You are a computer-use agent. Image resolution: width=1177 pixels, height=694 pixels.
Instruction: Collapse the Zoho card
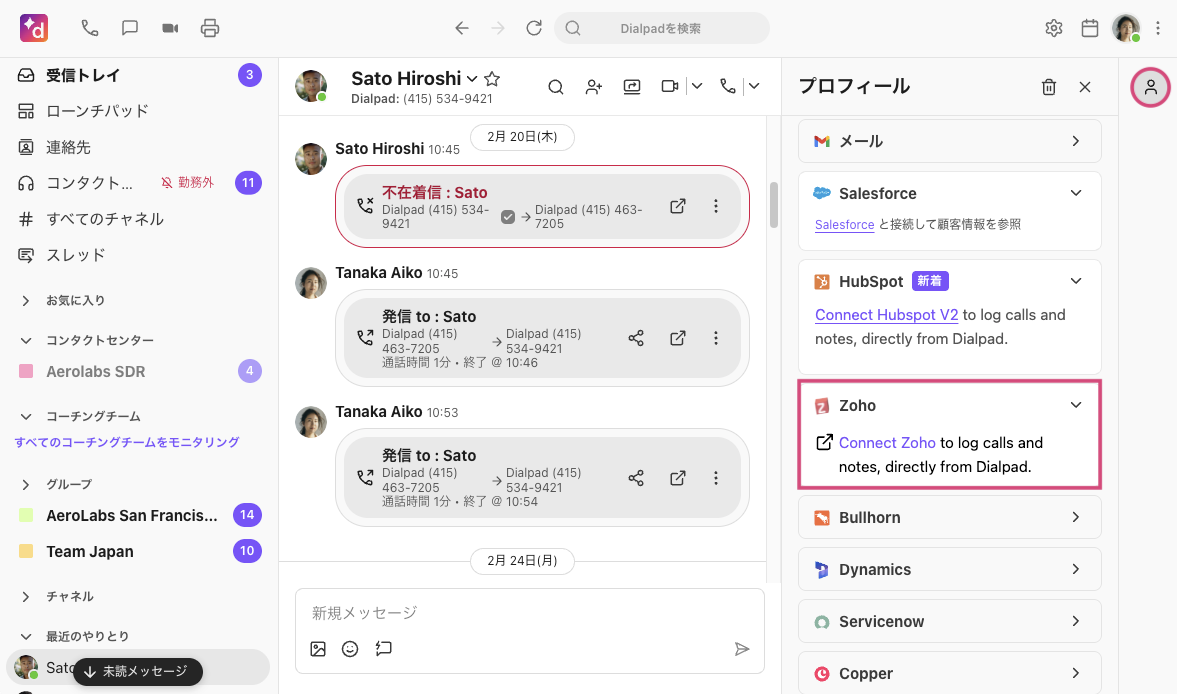pyautogui.click(x=1076, y=405)
